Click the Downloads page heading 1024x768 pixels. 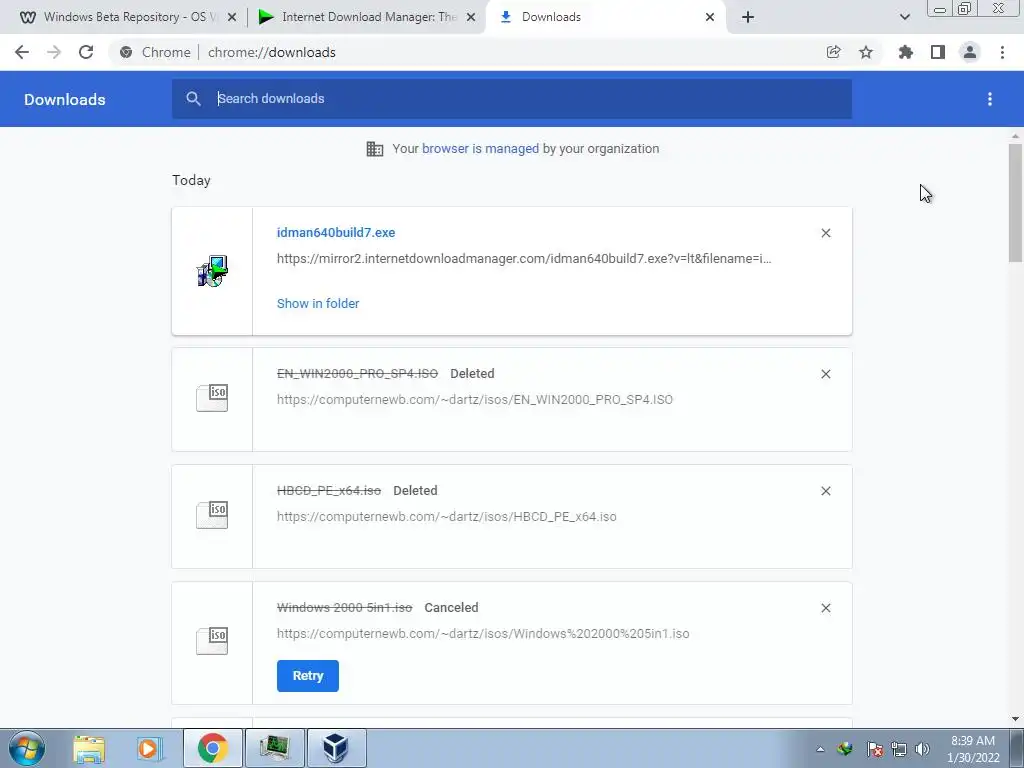(65, 99)
